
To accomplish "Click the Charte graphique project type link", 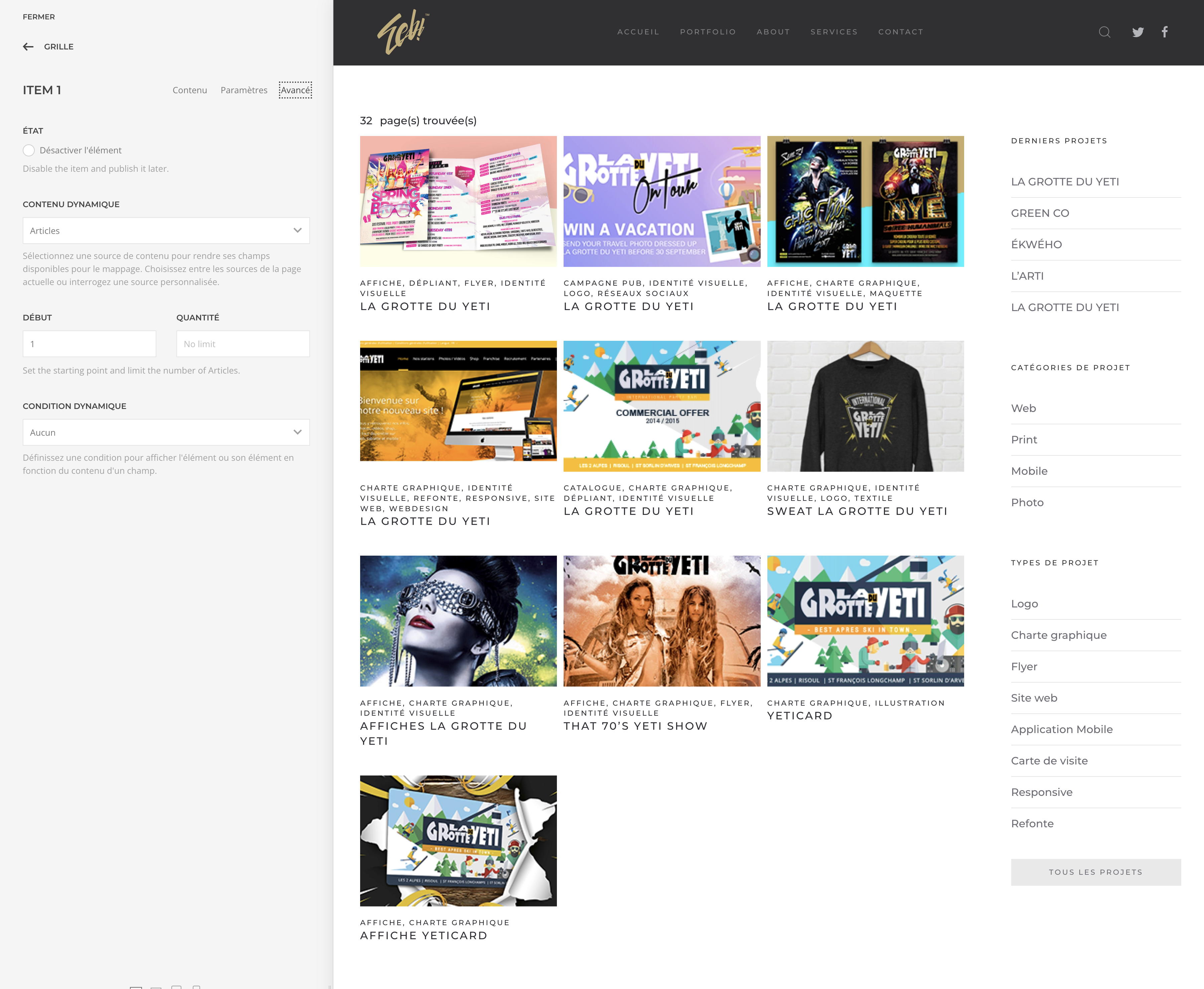I will [x=1058, y=635].
